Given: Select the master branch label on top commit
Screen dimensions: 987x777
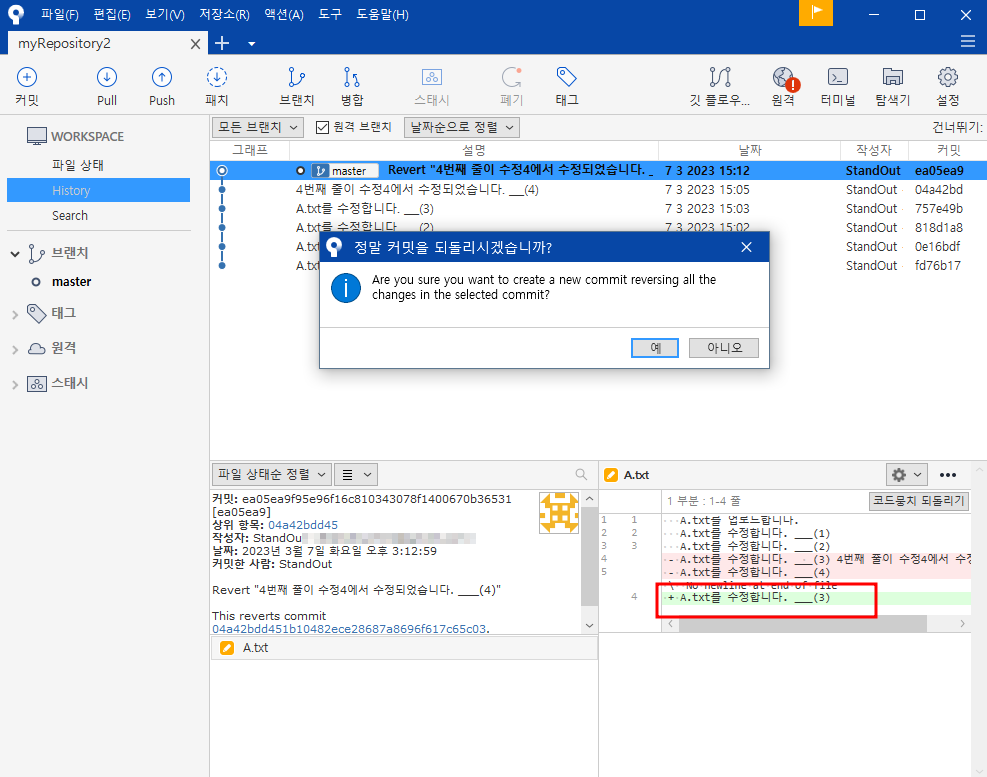Looking at the screenshot, I should point(345,171).
